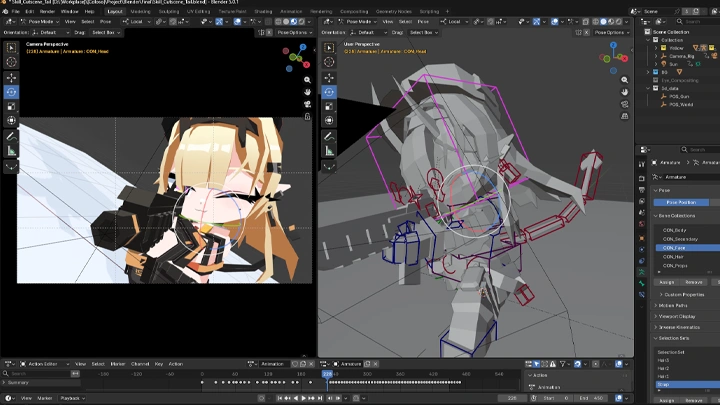Toggle material preview shading in left viewport
720x405 pixels.
point(294,22)
